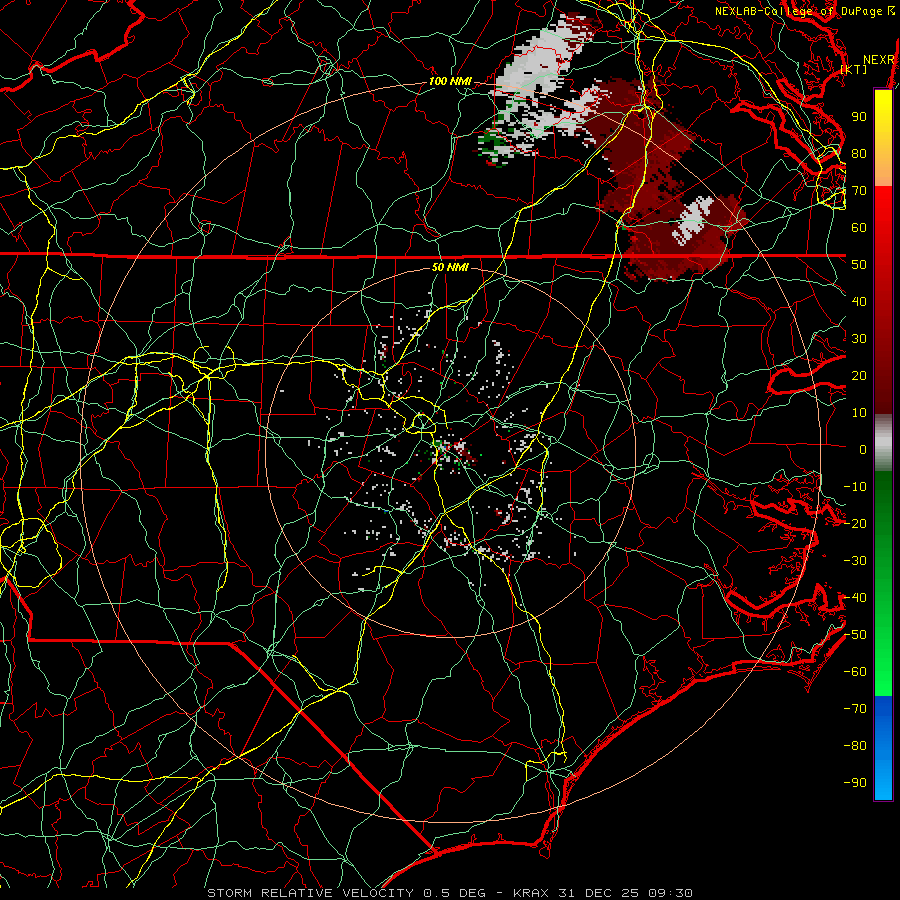Click the positive 10 knot scale label
Screen dimensions: 900x900
[x=859, y=413]
